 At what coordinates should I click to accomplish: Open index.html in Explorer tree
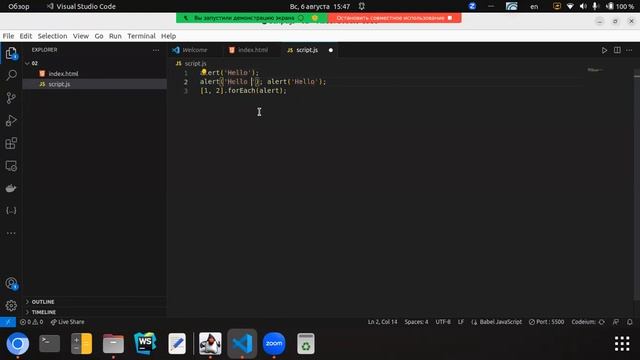coord(63,73)
